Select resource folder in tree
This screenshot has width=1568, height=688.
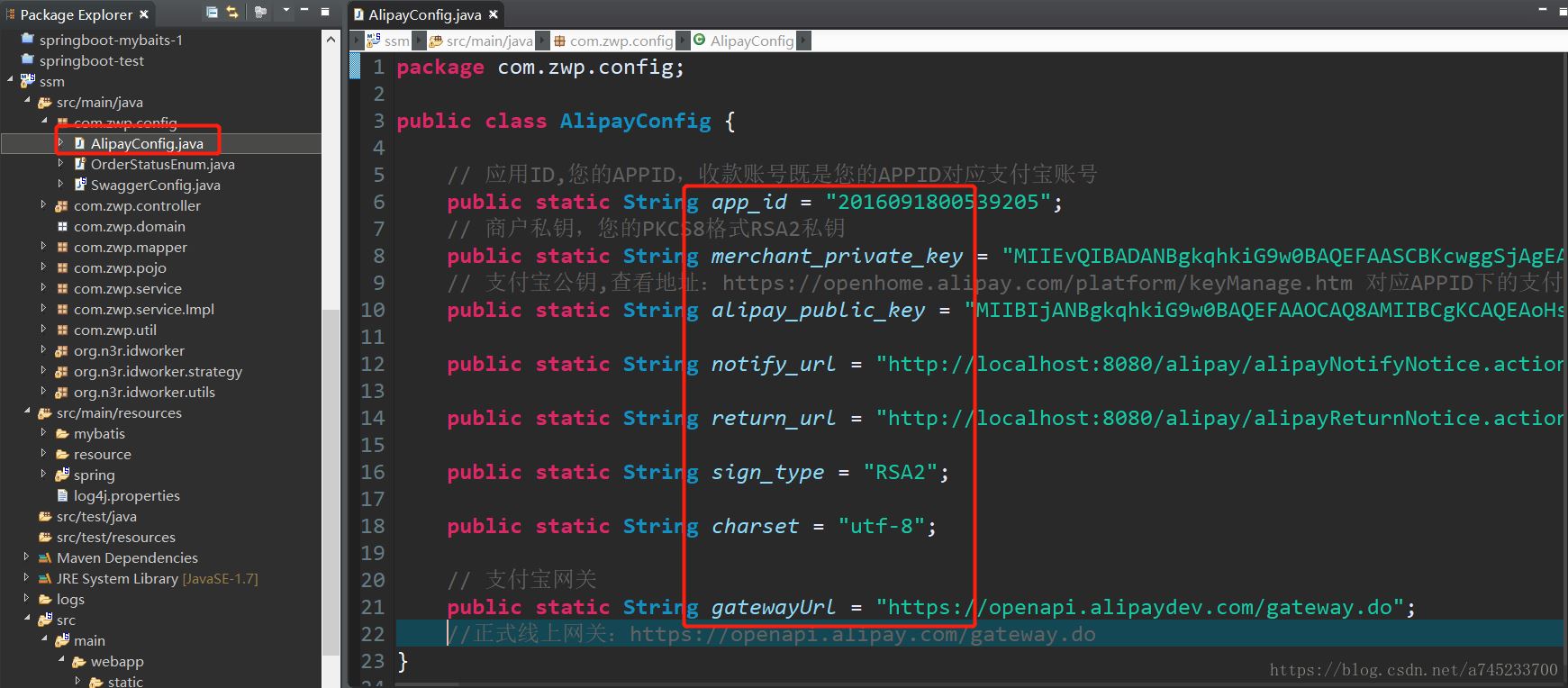(102, 454)
